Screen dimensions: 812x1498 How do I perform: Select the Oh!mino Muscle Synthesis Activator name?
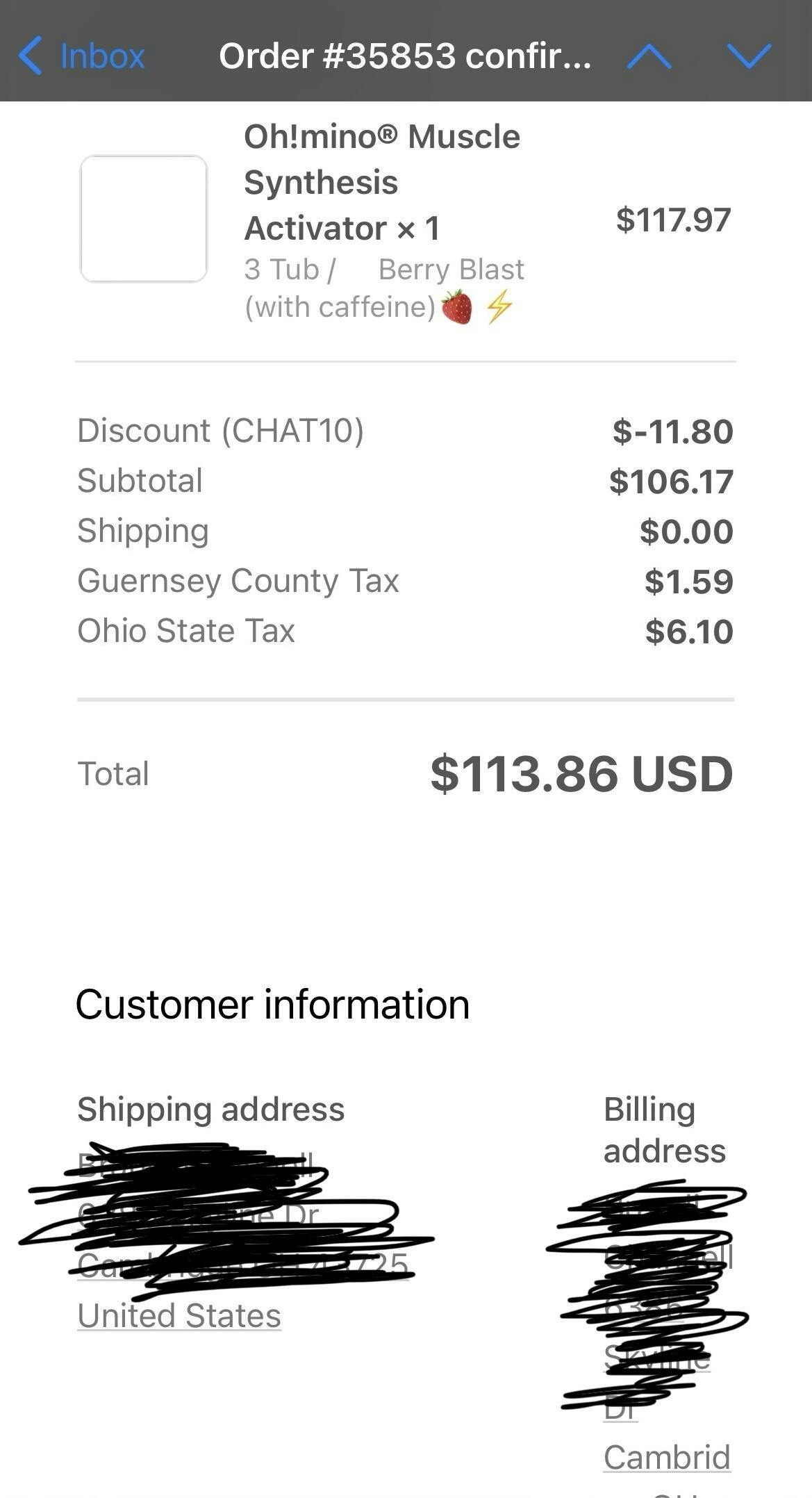point(381,182)
